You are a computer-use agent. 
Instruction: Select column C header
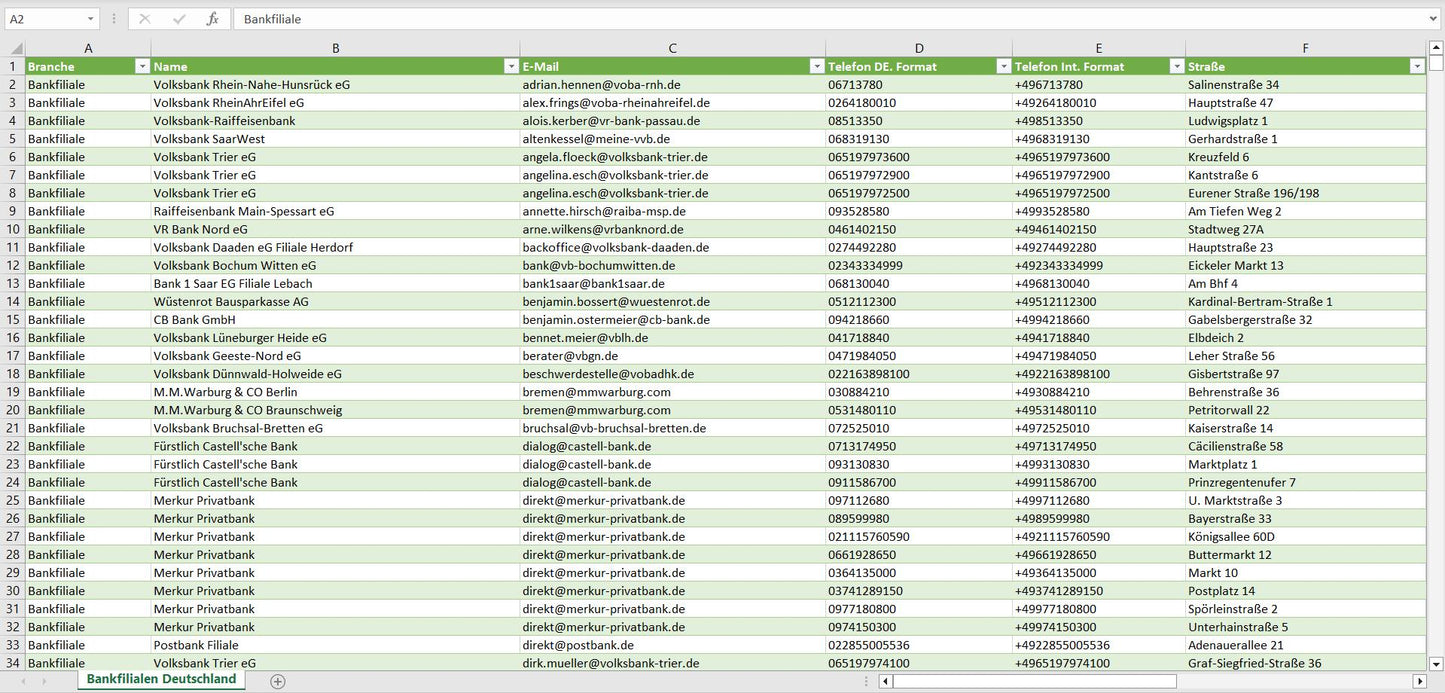click(672, 48)
